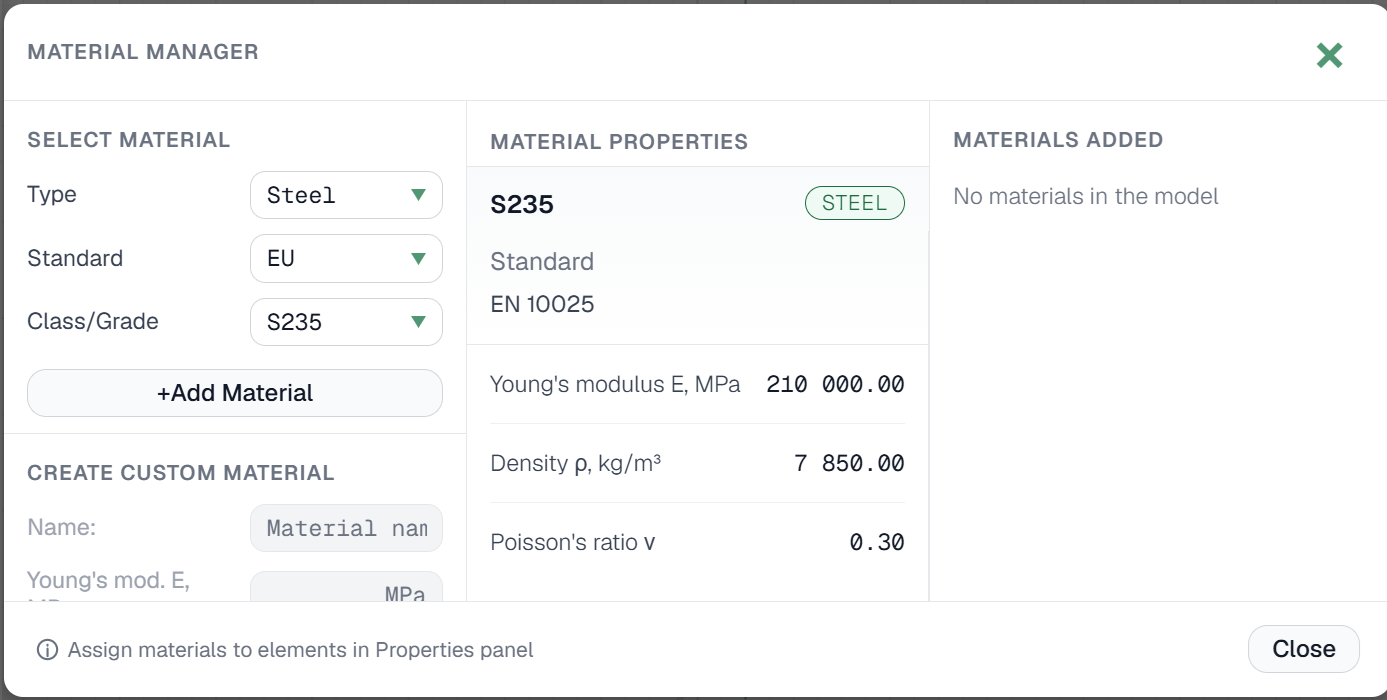This screenshot has height=700, width=1387.
Task: Click the Close button at the bottom
Action: (x=1304, y=649)
